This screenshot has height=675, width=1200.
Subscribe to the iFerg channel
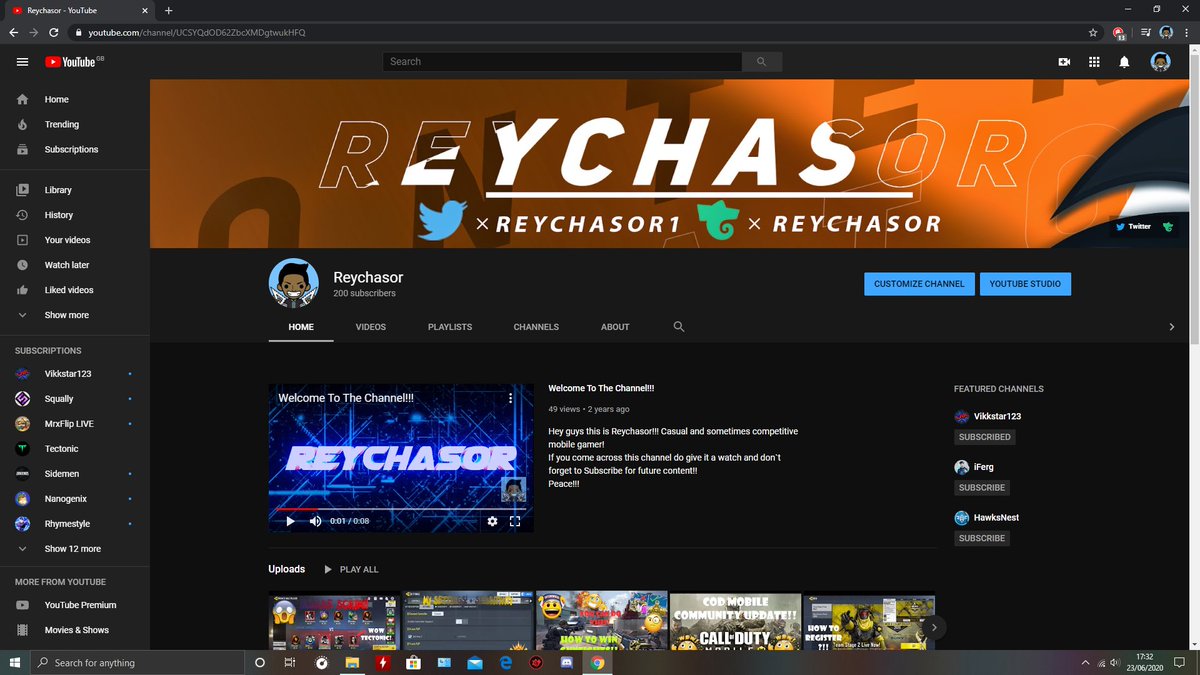tap(982, 488)
